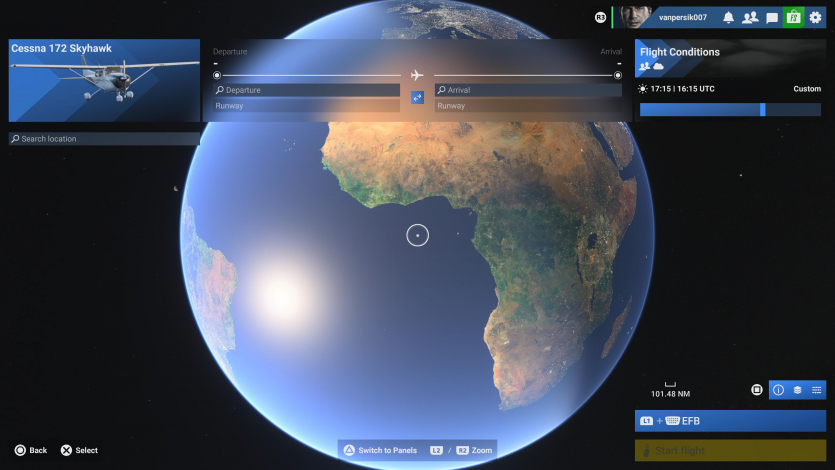This screenshot has width=835, height=470.
Task: Open the chat messages icon
Action: pos(772,17)
